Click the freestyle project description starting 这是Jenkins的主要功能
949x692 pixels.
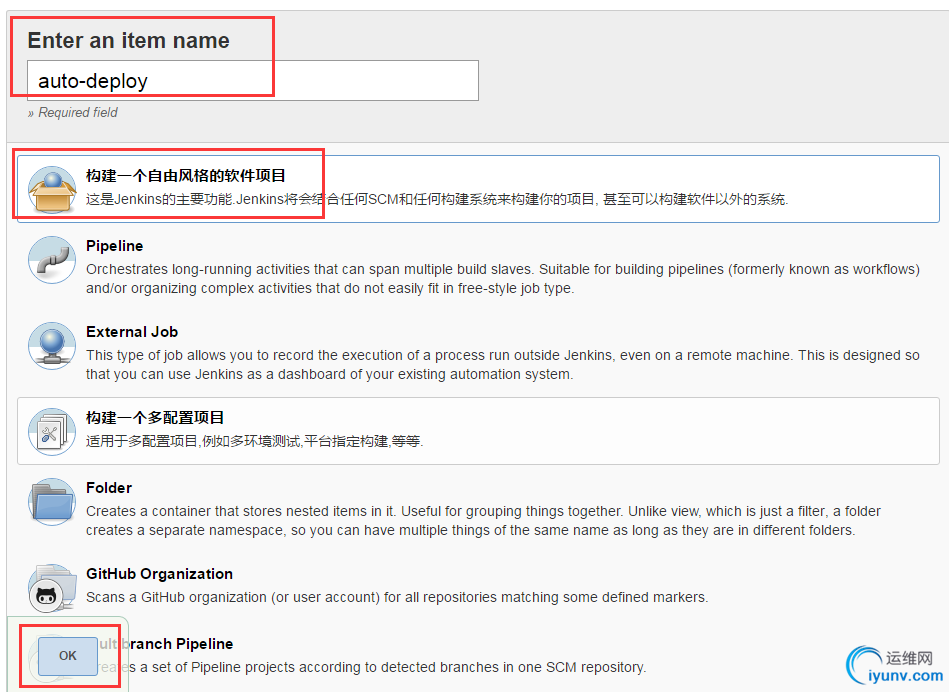click(437, 199)
